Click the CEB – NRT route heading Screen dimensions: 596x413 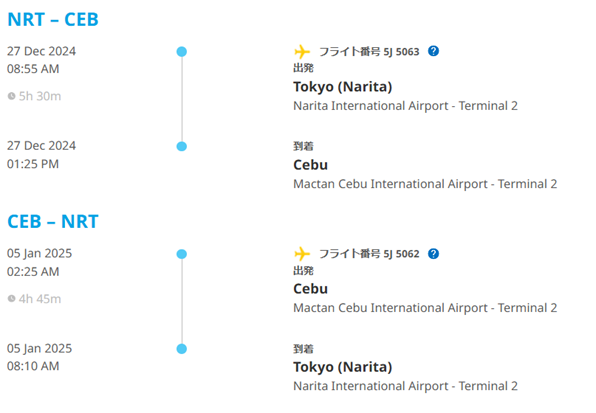click(53, 222)
